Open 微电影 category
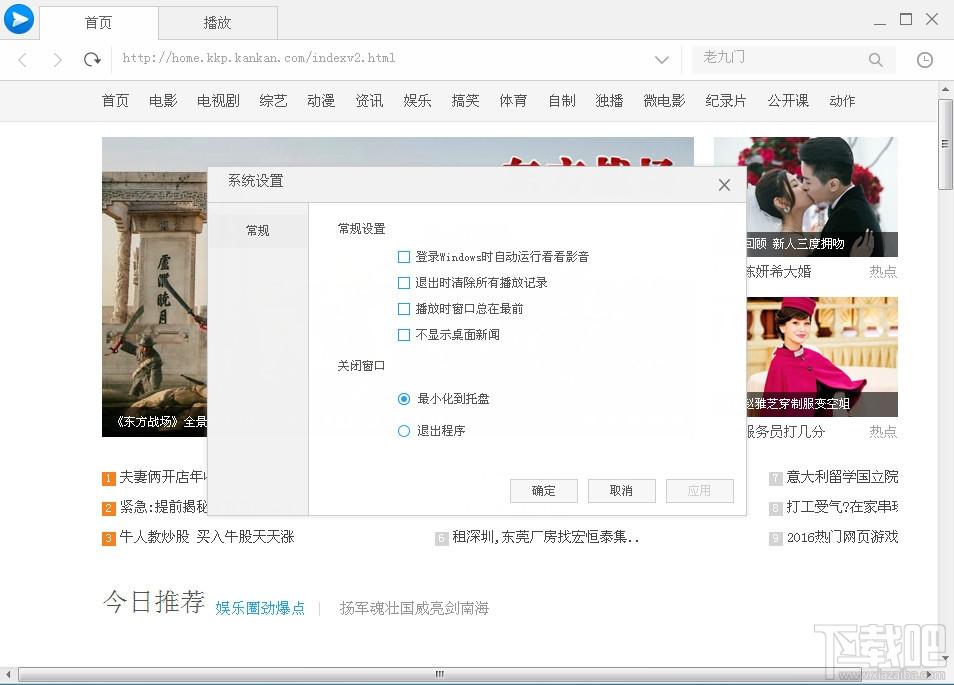Viewport: 954px width, 685px height. pos(664,101)
